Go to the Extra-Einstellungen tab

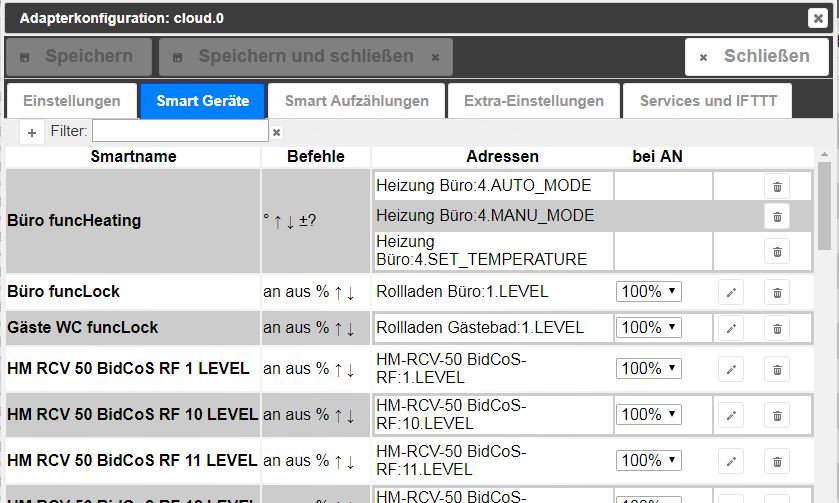coord(534,101)
